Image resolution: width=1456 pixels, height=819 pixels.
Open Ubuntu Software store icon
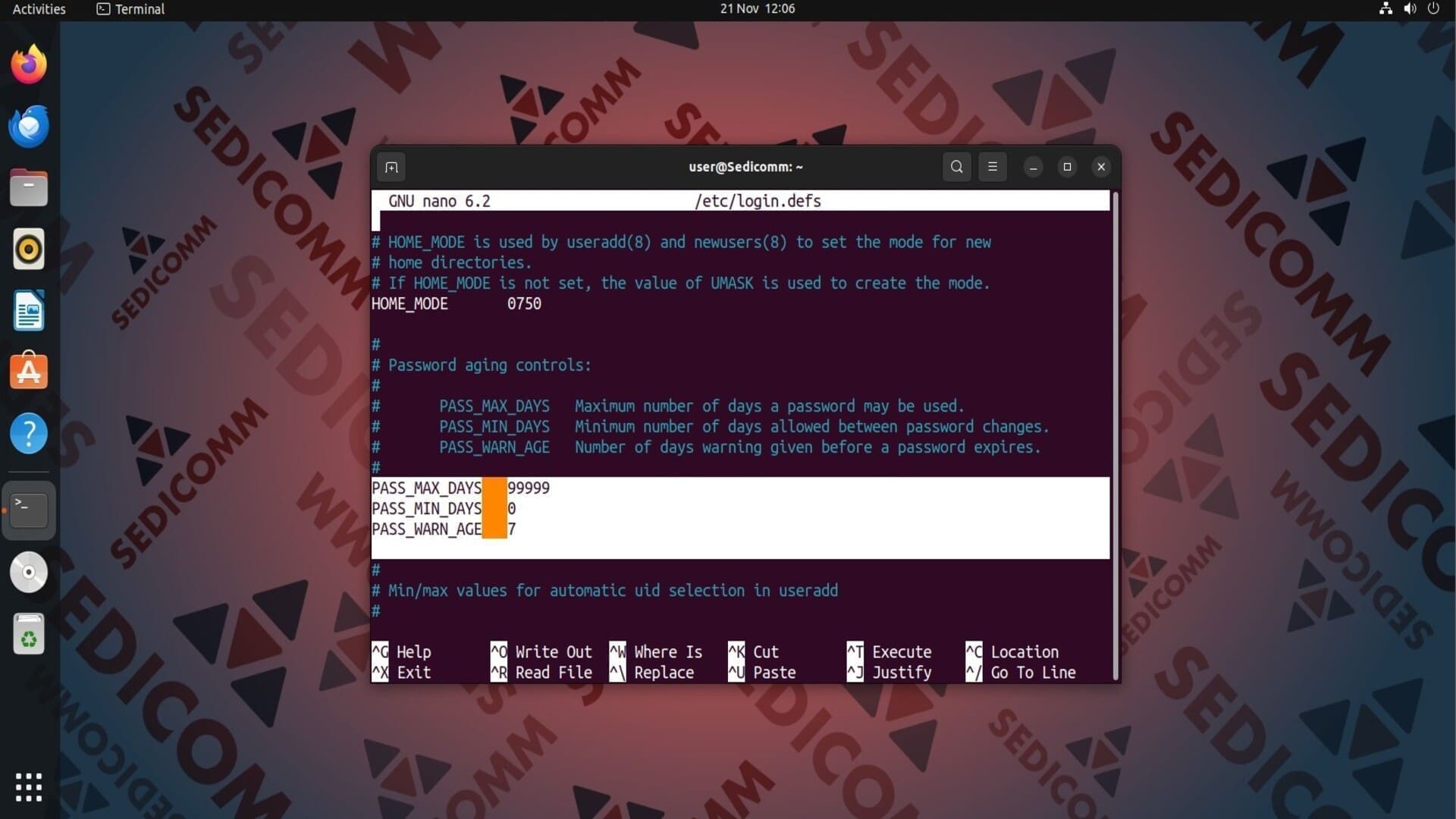click(x=29, y=372)
